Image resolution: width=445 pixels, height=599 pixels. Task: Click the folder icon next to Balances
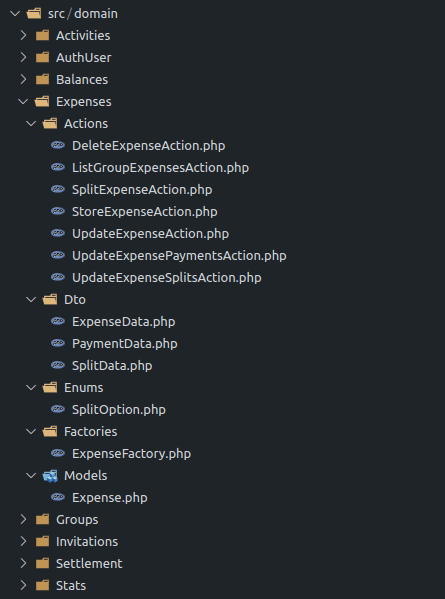42,79
